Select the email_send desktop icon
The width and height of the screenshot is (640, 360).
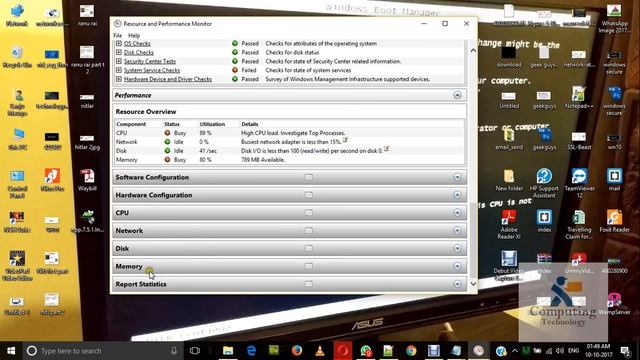tap(509, 139)
